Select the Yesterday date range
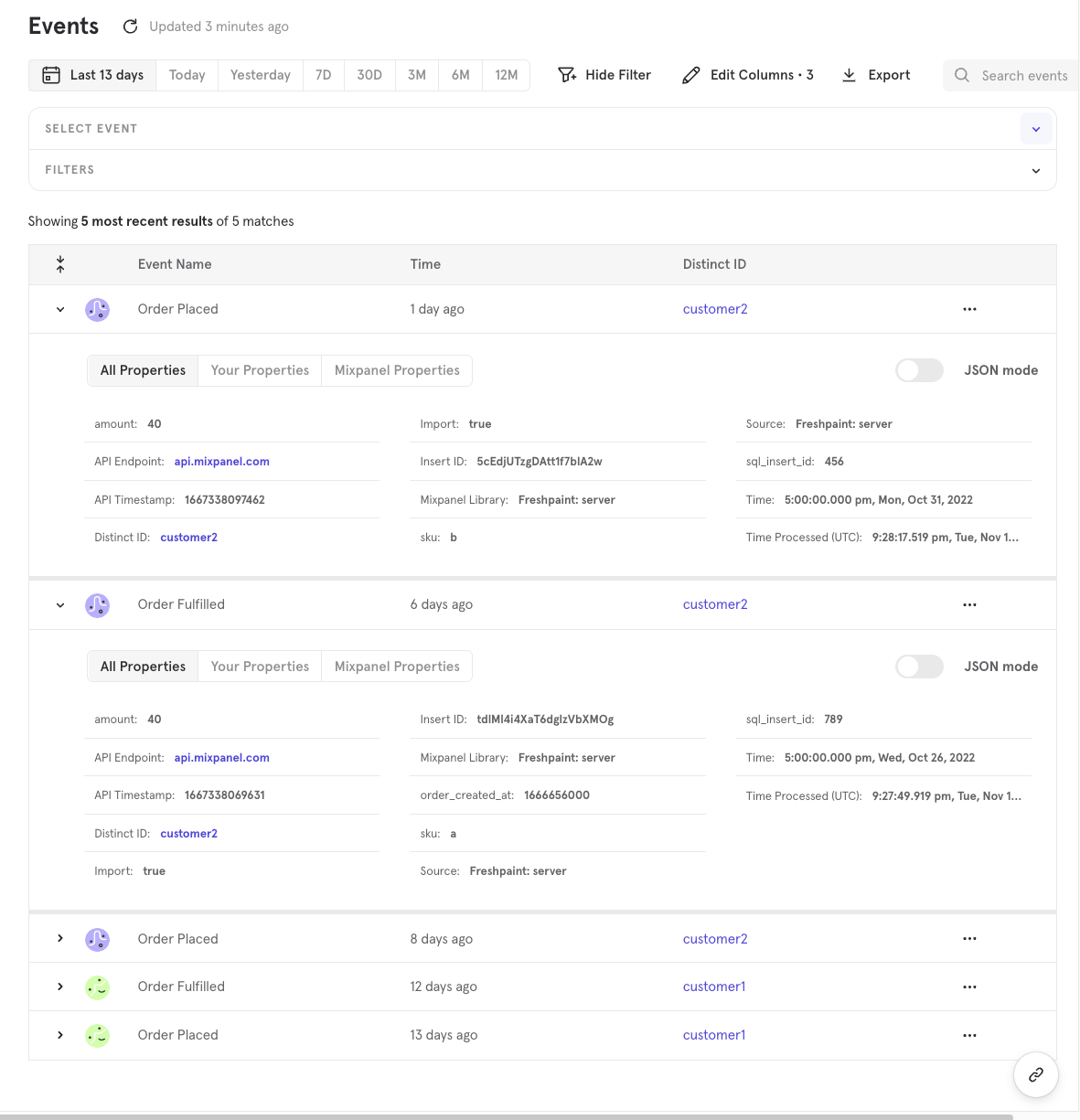 [x=261, y=75]
